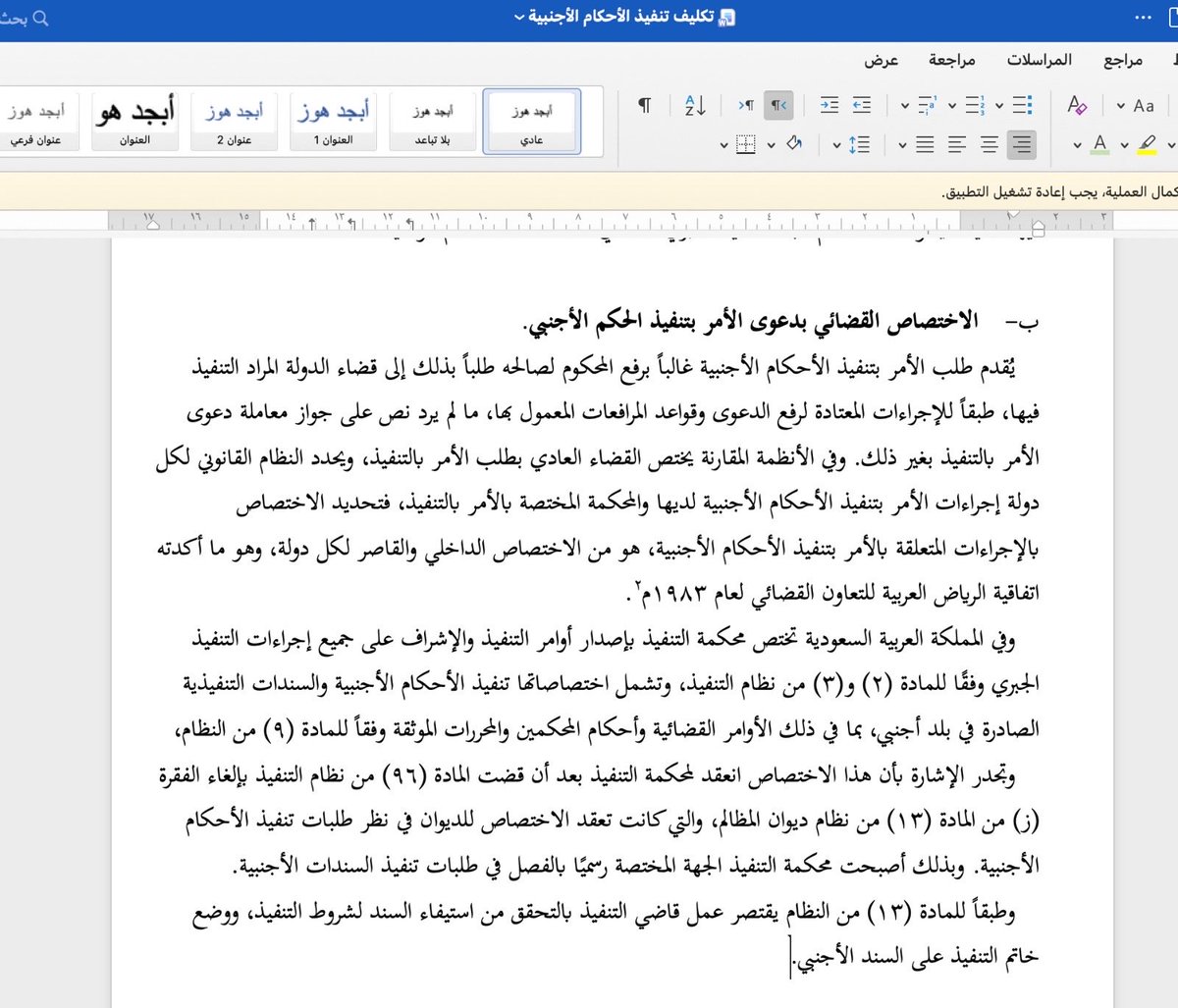Toggle show/hide paragraph marks (¶)
This screenshot has height=1008, width=1178.
click(645, 105)
